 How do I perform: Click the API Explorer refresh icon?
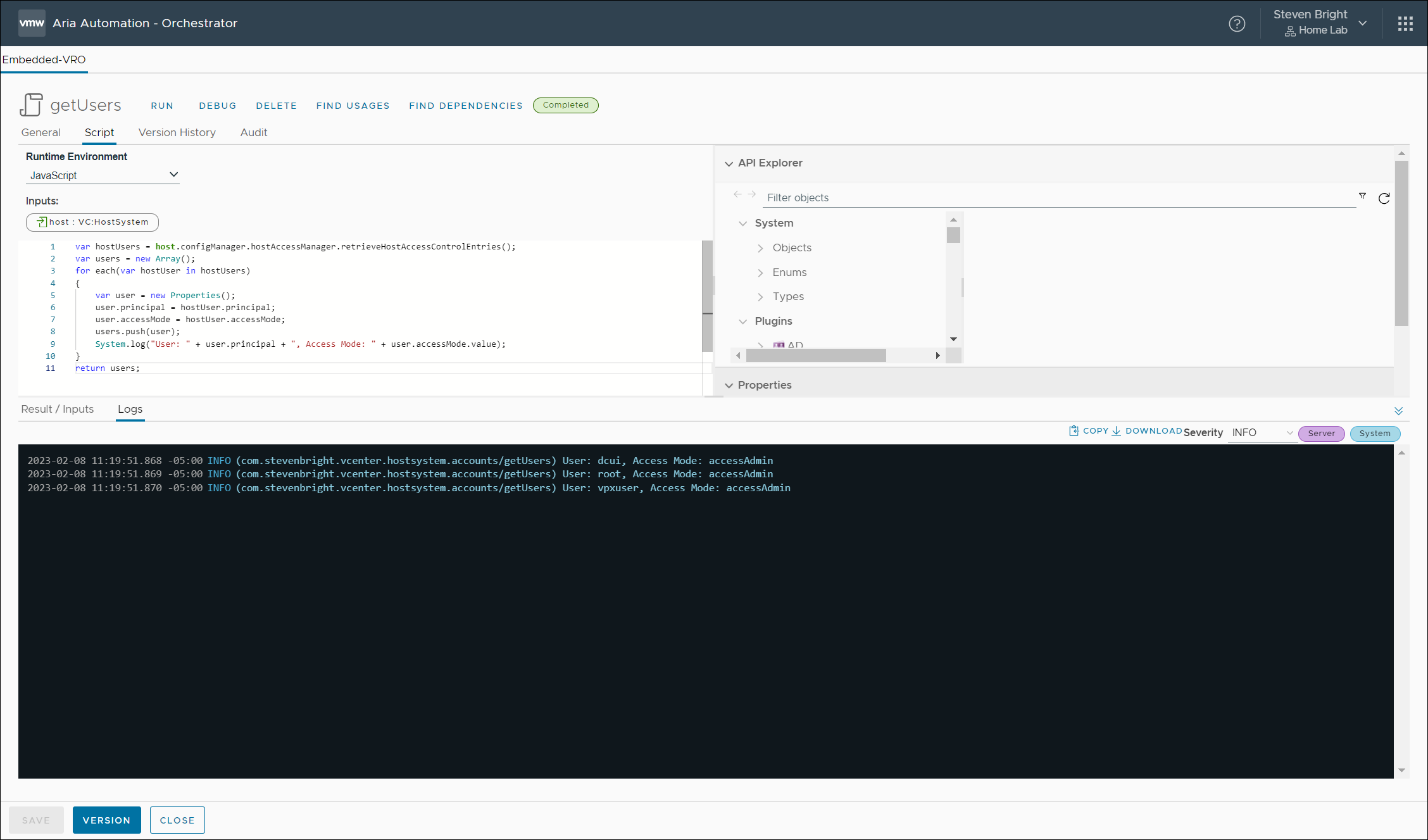pyautogui.click(x=1384, y=198)
